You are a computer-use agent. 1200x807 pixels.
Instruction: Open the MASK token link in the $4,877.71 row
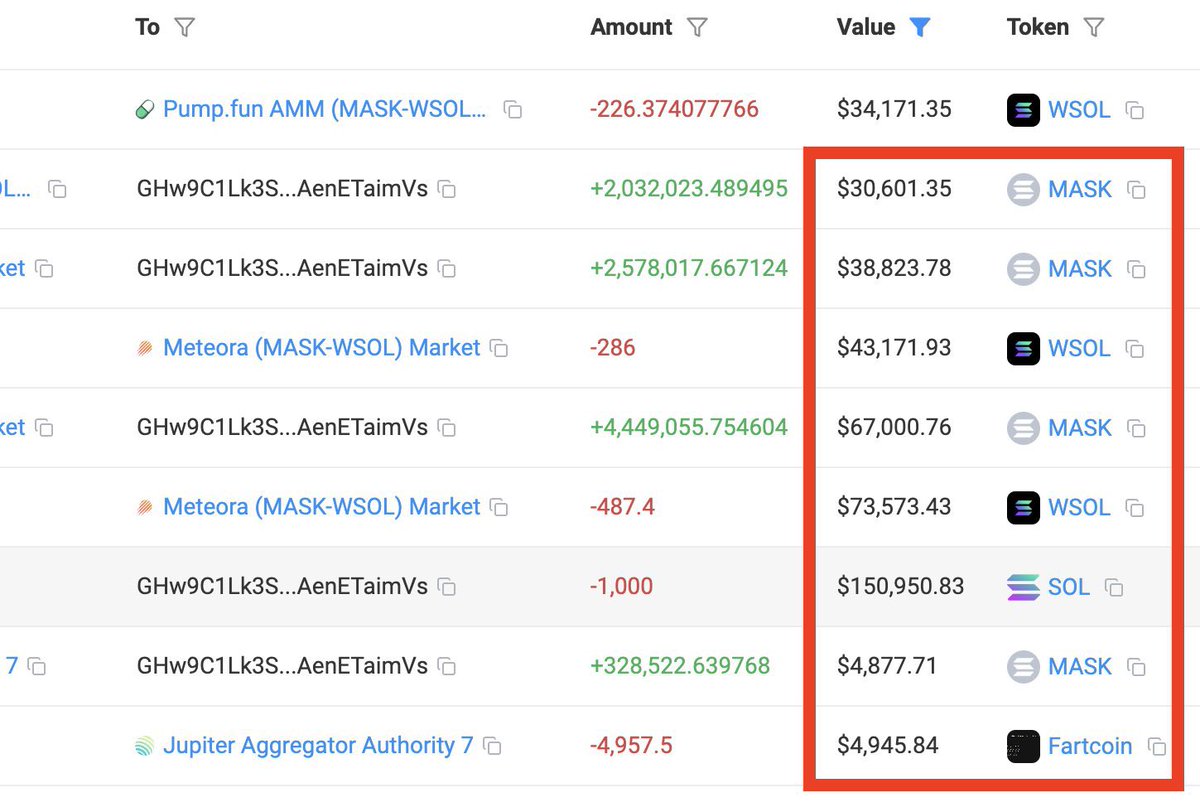pos(1080,666)
